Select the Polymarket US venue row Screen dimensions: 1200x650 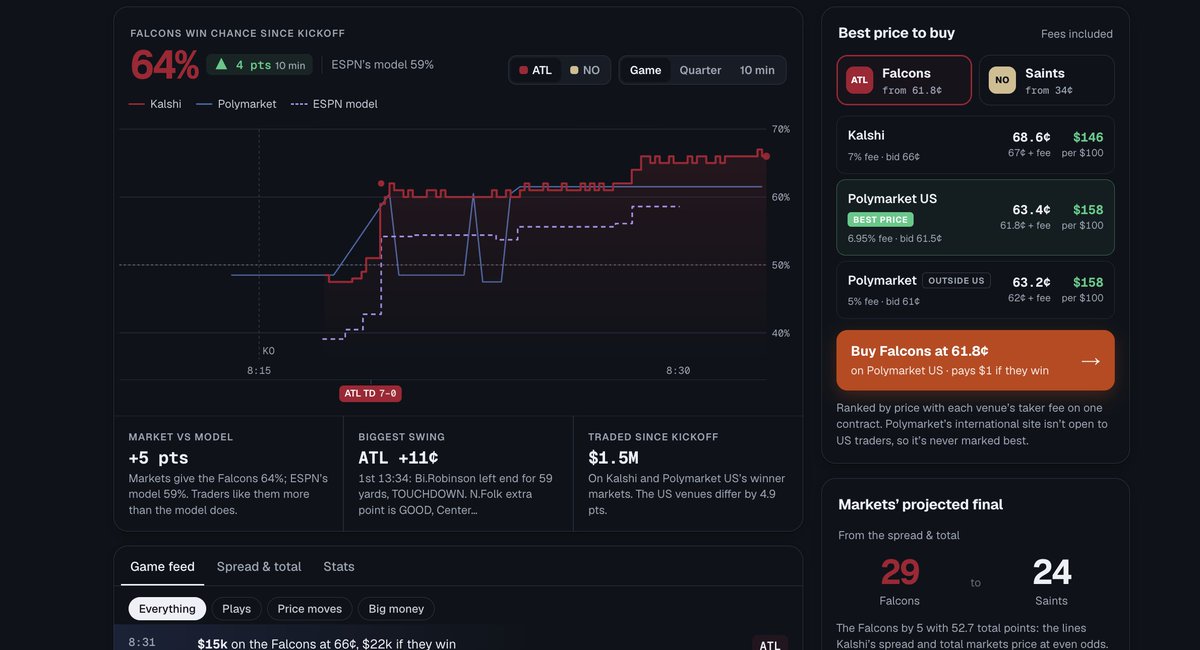tap(975, 217)
